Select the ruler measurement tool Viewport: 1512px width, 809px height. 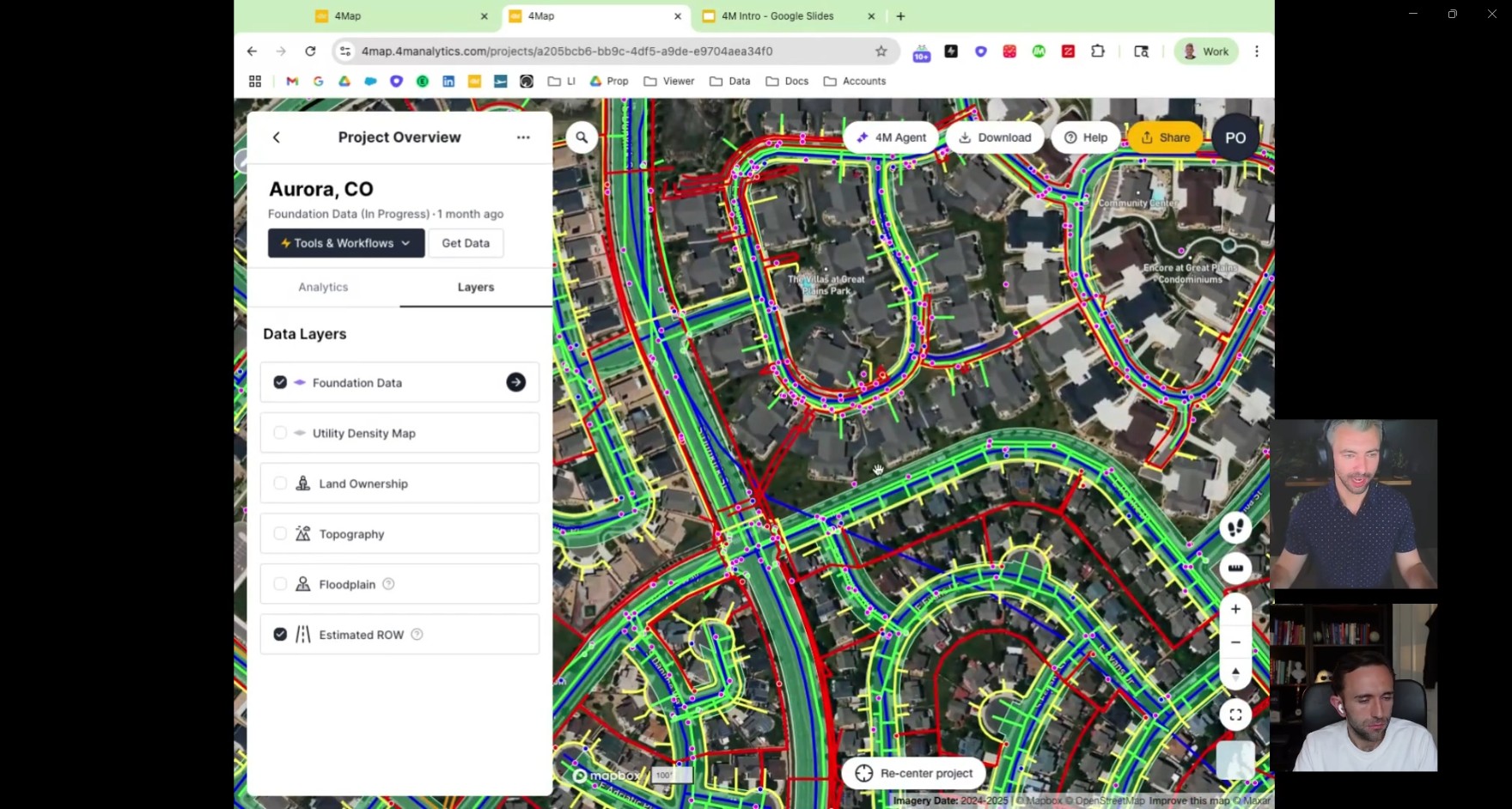point(1235,568)
